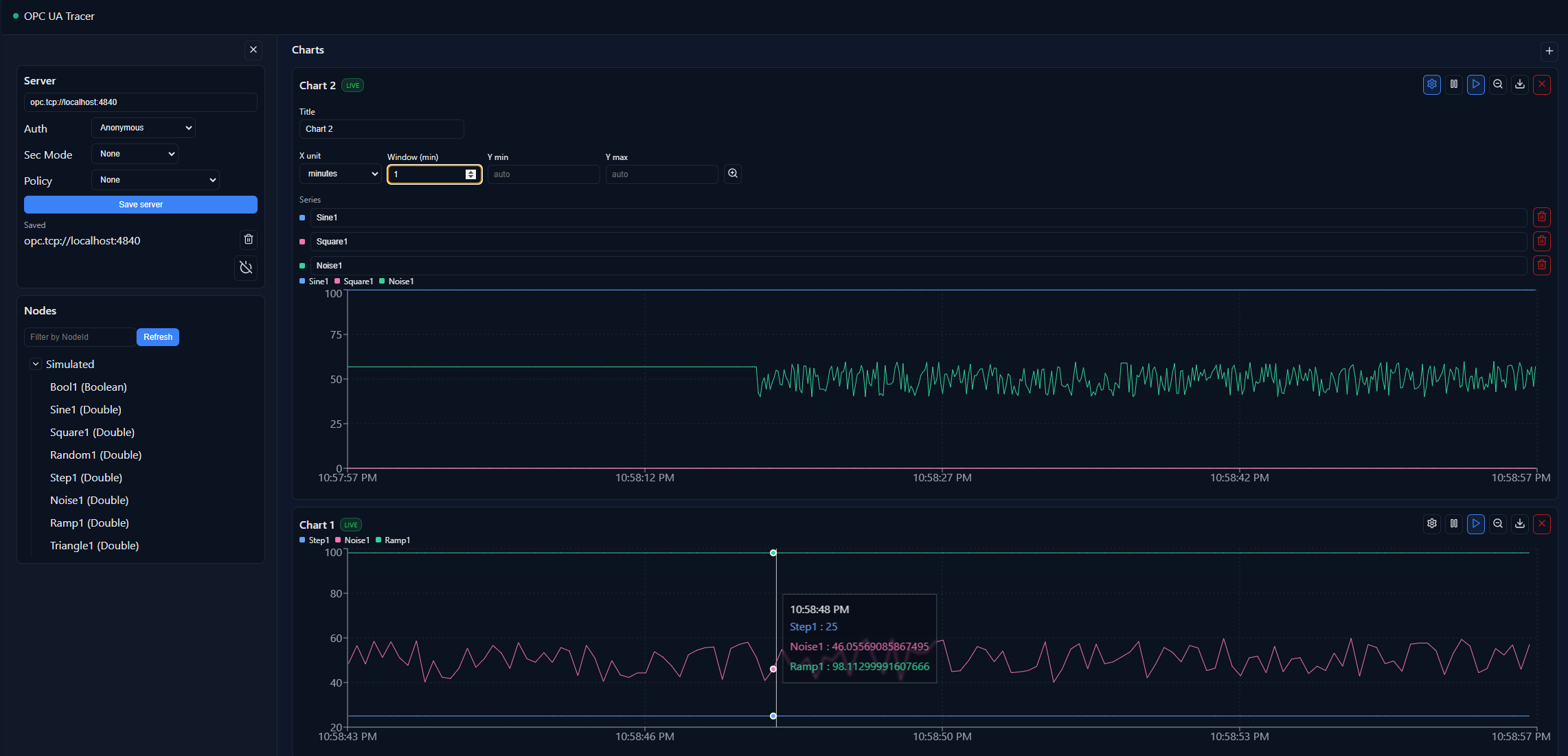Screen dimensions: 1568x756
Task: Click Chart 2 play button
Action: tap(1475, 84)
